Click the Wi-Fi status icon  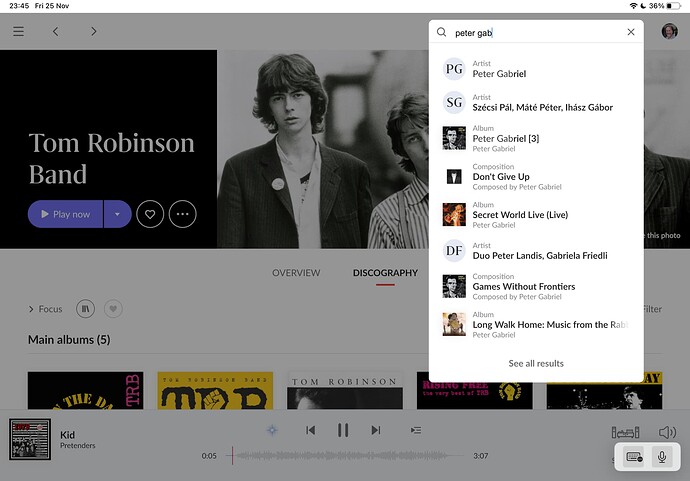point(633,6)
